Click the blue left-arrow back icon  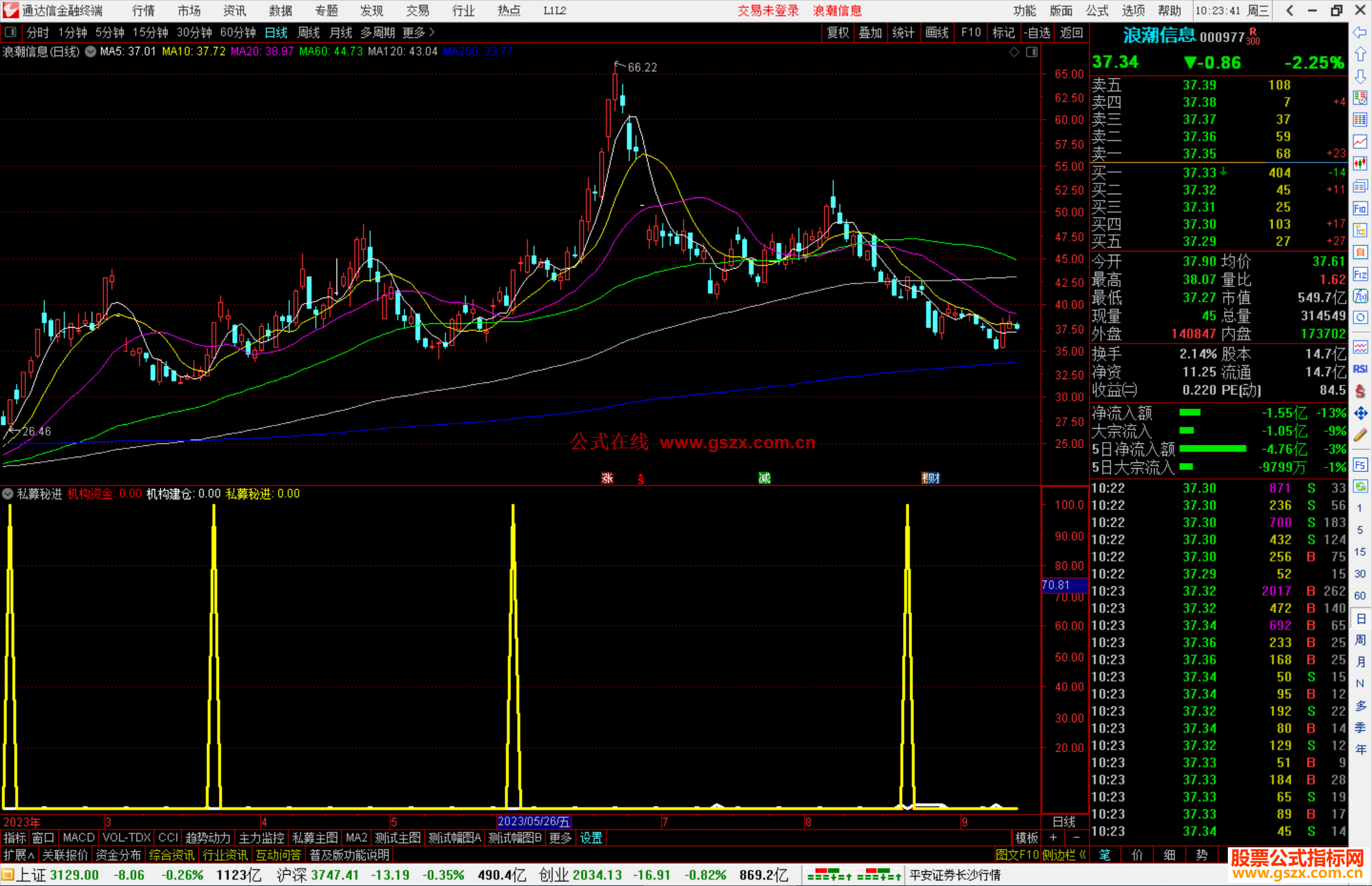click(x=1360, y=32)
